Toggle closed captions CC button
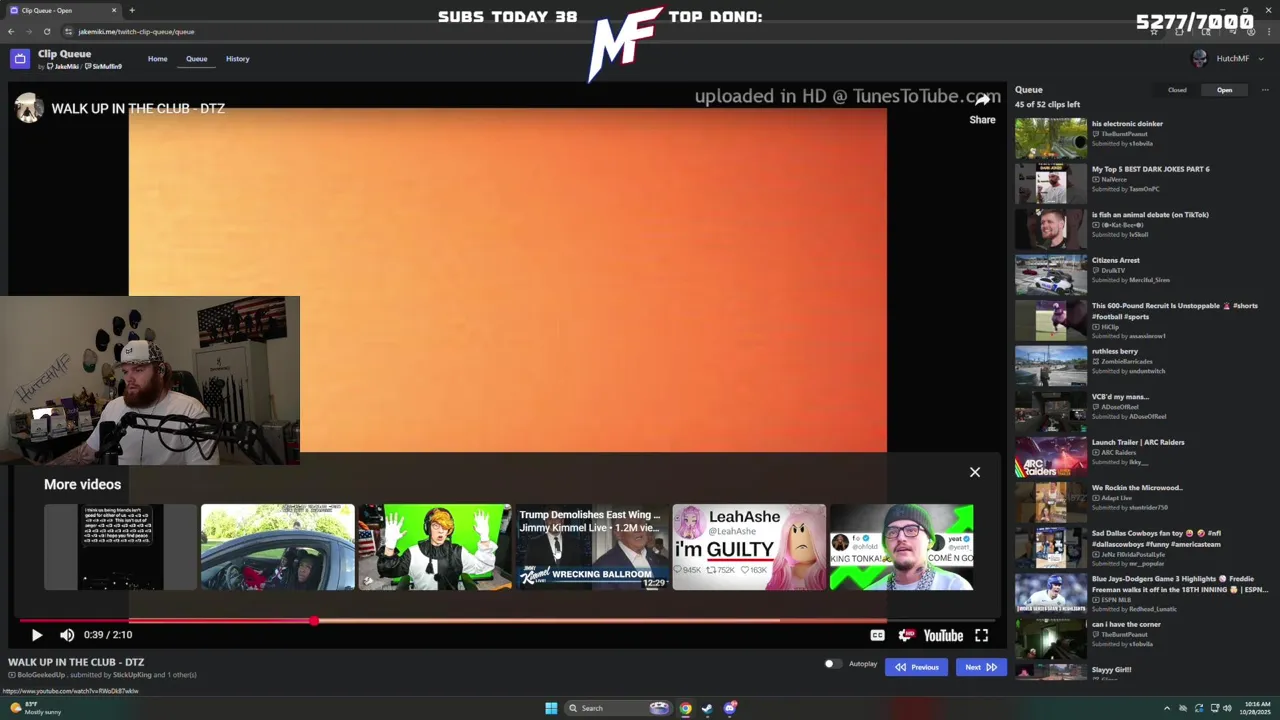This screenshot has height=720, width=1280. click(x=877, y=635)
